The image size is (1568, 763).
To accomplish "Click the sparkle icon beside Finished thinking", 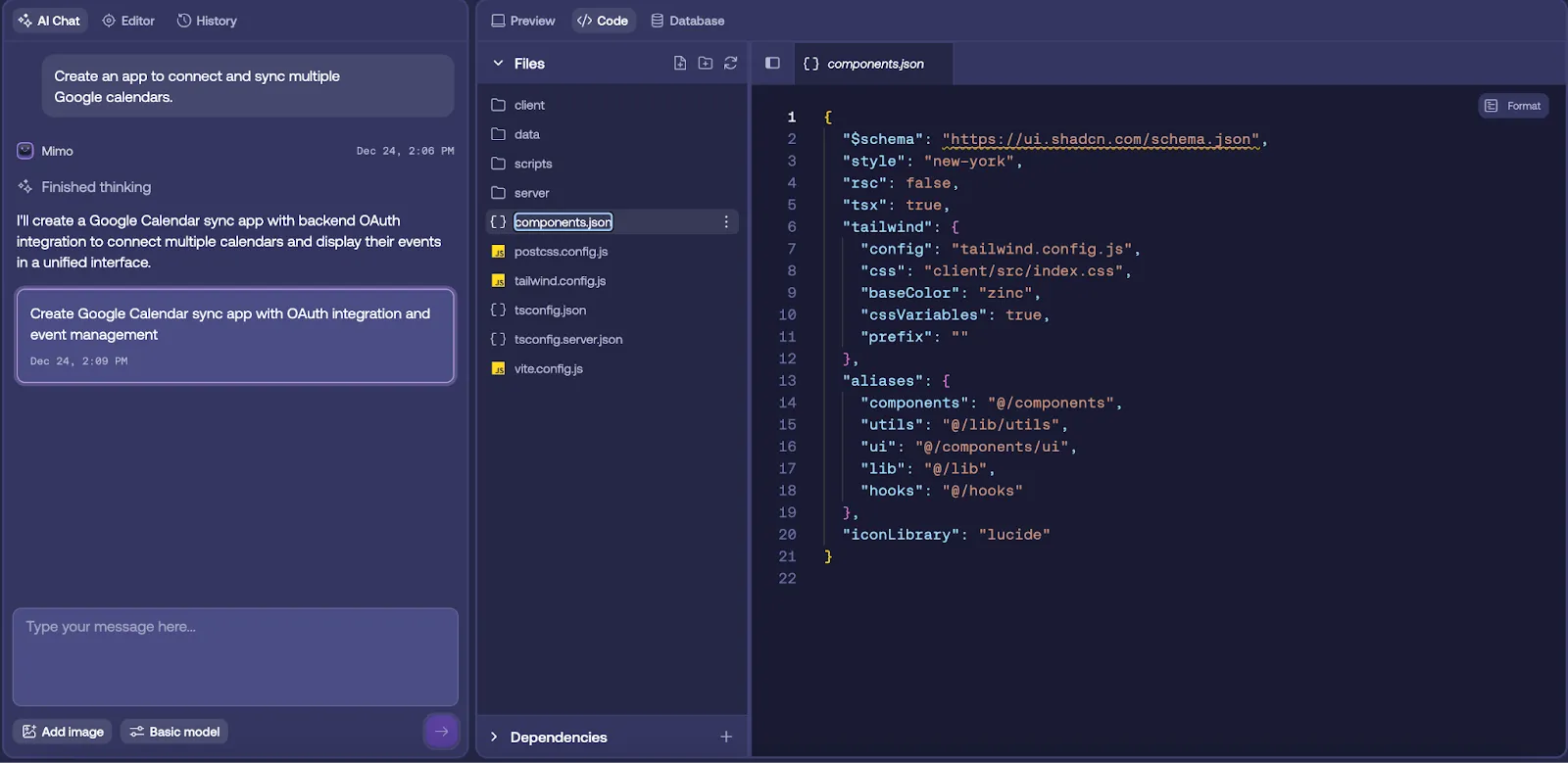I will point(25,186).
